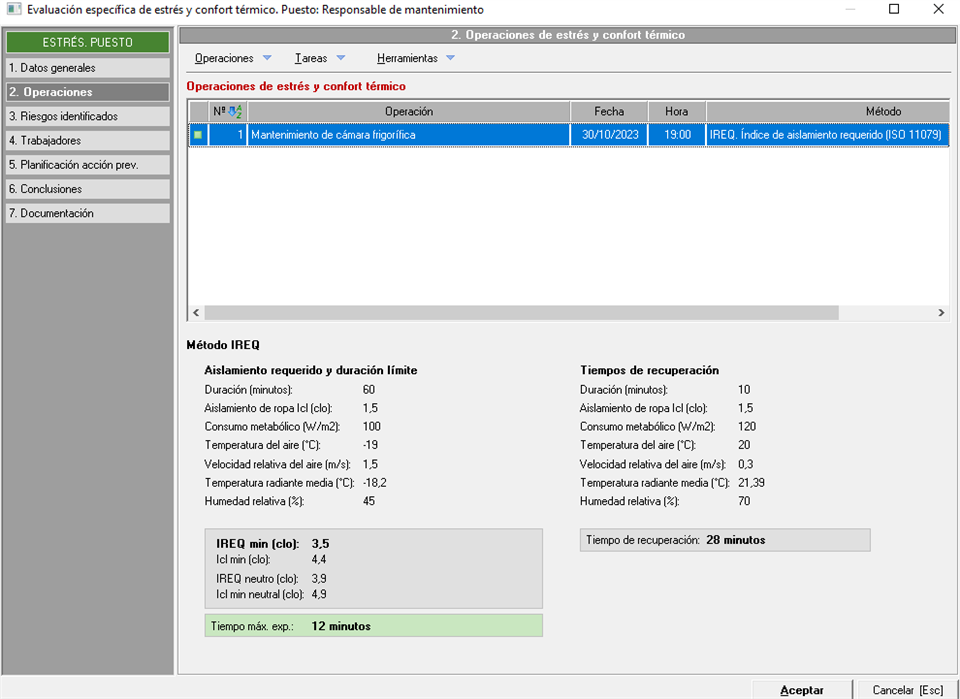This screenshot has width=960, height=699.
Task: Click the sort icon in Nº column header
Action: (234, 111)
